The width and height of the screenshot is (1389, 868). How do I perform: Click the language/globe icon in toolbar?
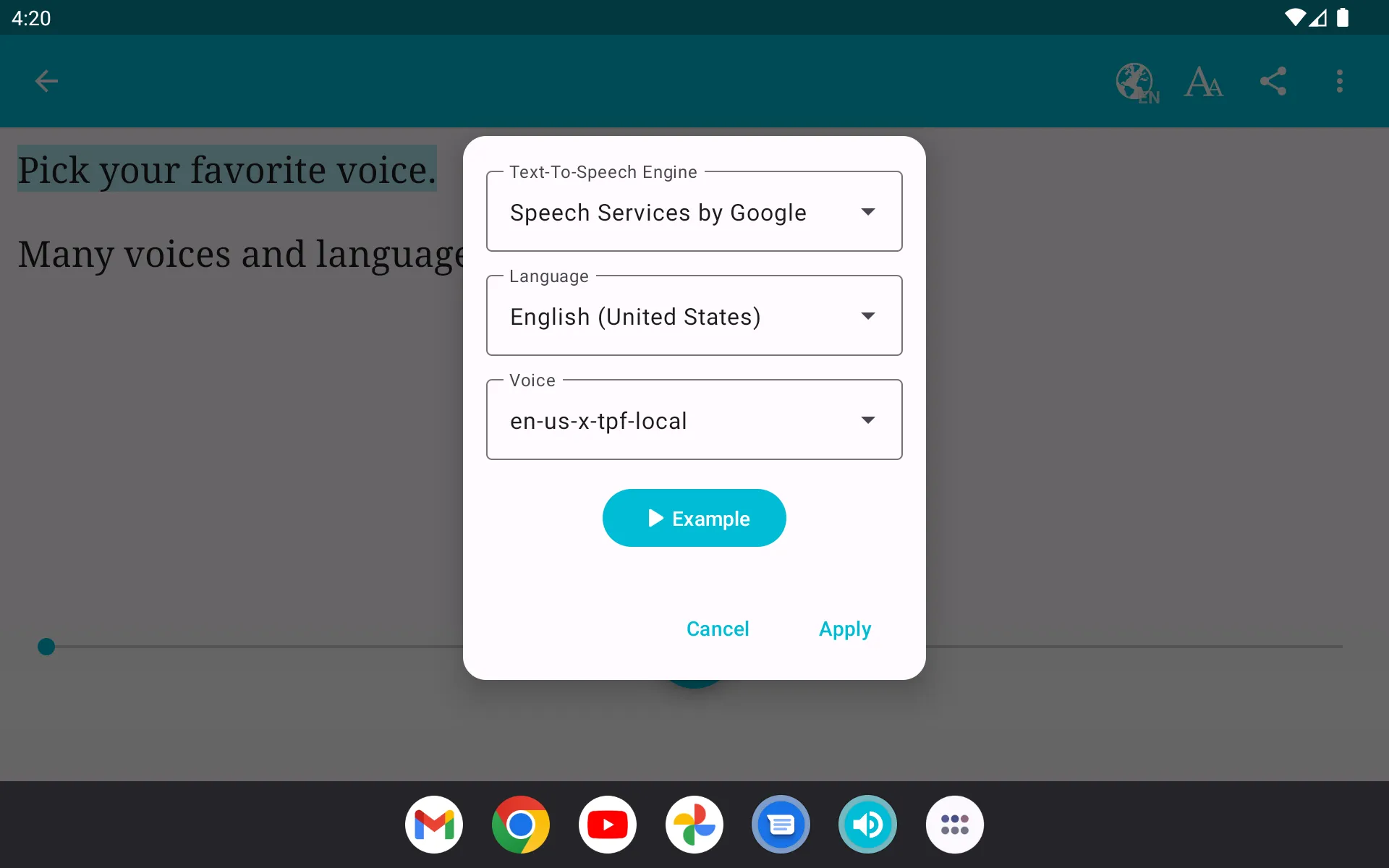pyautogui.click(x=1136, y=81)
